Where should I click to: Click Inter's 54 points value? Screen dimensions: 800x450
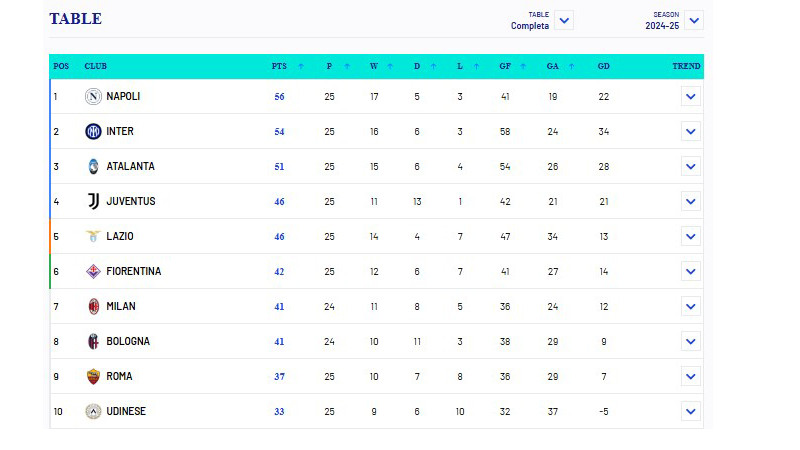279,132
